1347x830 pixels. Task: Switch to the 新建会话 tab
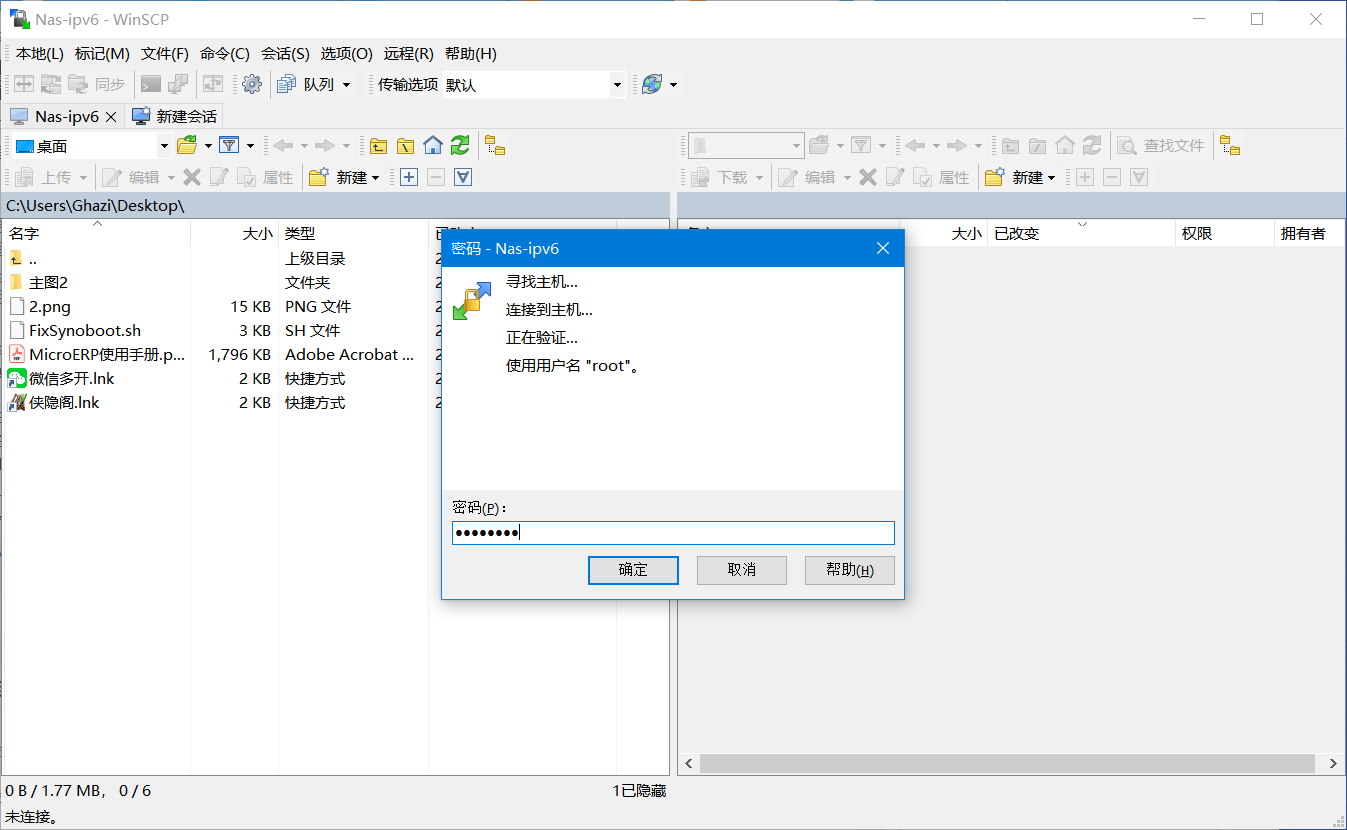[x=175, y=116]
